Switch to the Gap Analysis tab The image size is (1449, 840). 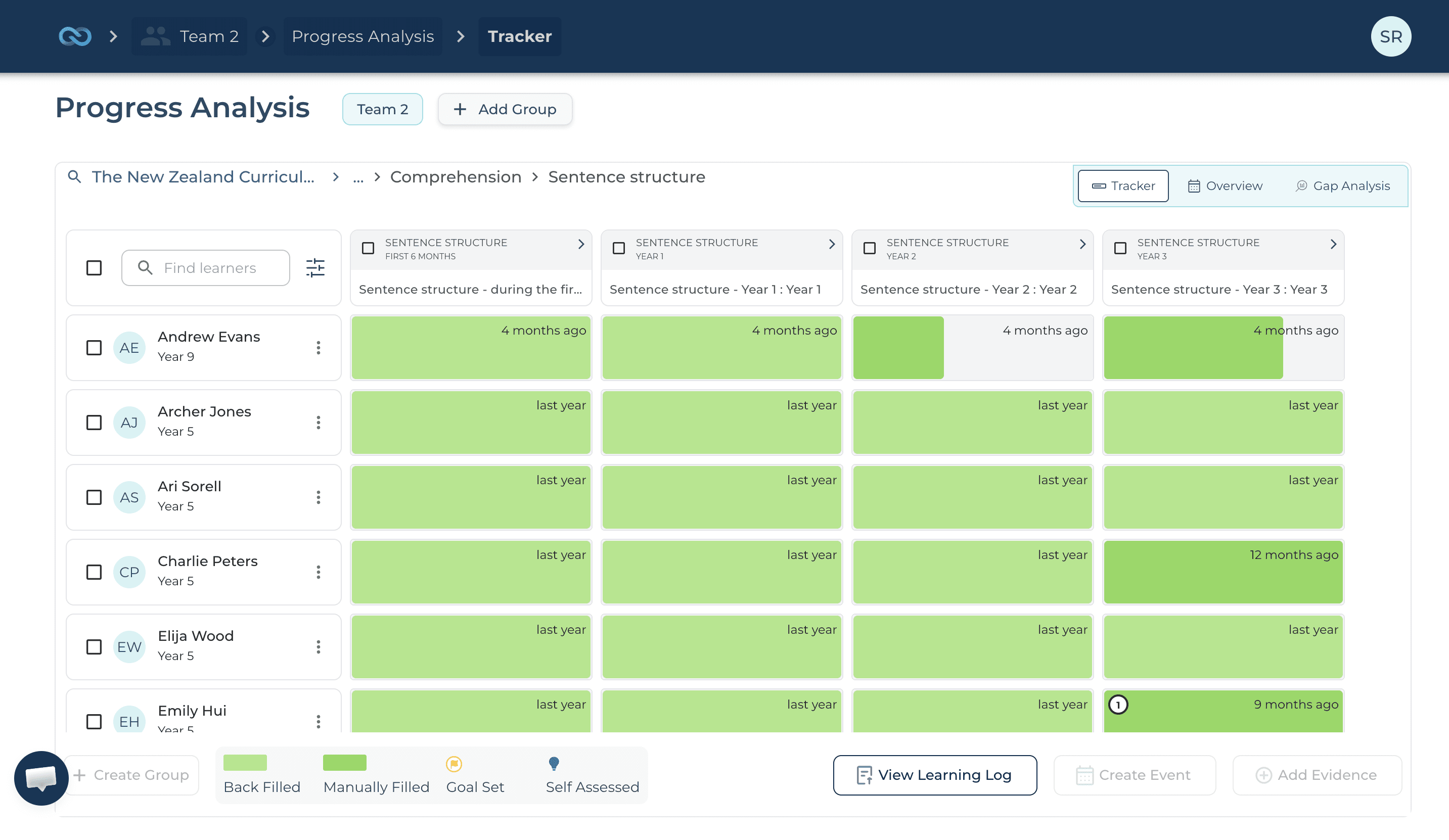pyautogui.click(x=1343, y=185)
